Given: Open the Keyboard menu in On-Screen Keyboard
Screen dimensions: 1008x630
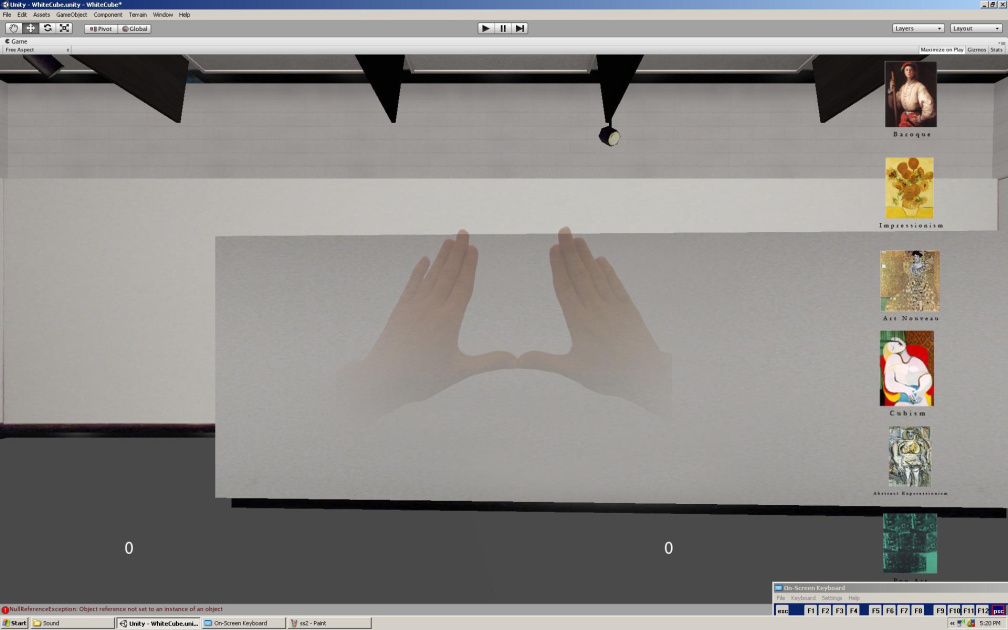Looking at the screenshot, I should pos(804,596).
